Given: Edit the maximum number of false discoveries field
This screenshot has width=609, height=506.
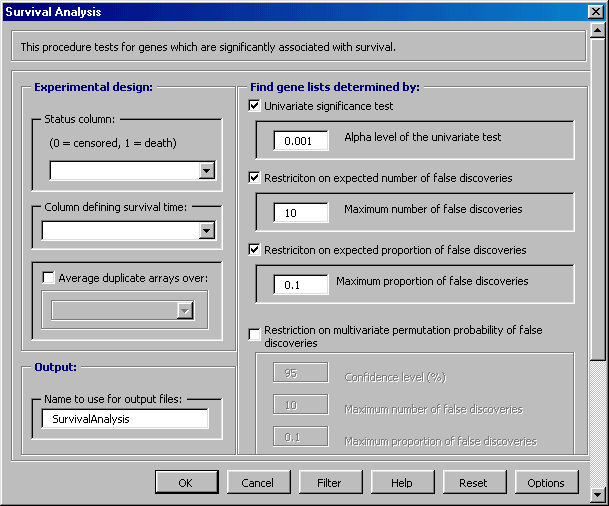Looking at the screenshot, I should pos(301,213).
